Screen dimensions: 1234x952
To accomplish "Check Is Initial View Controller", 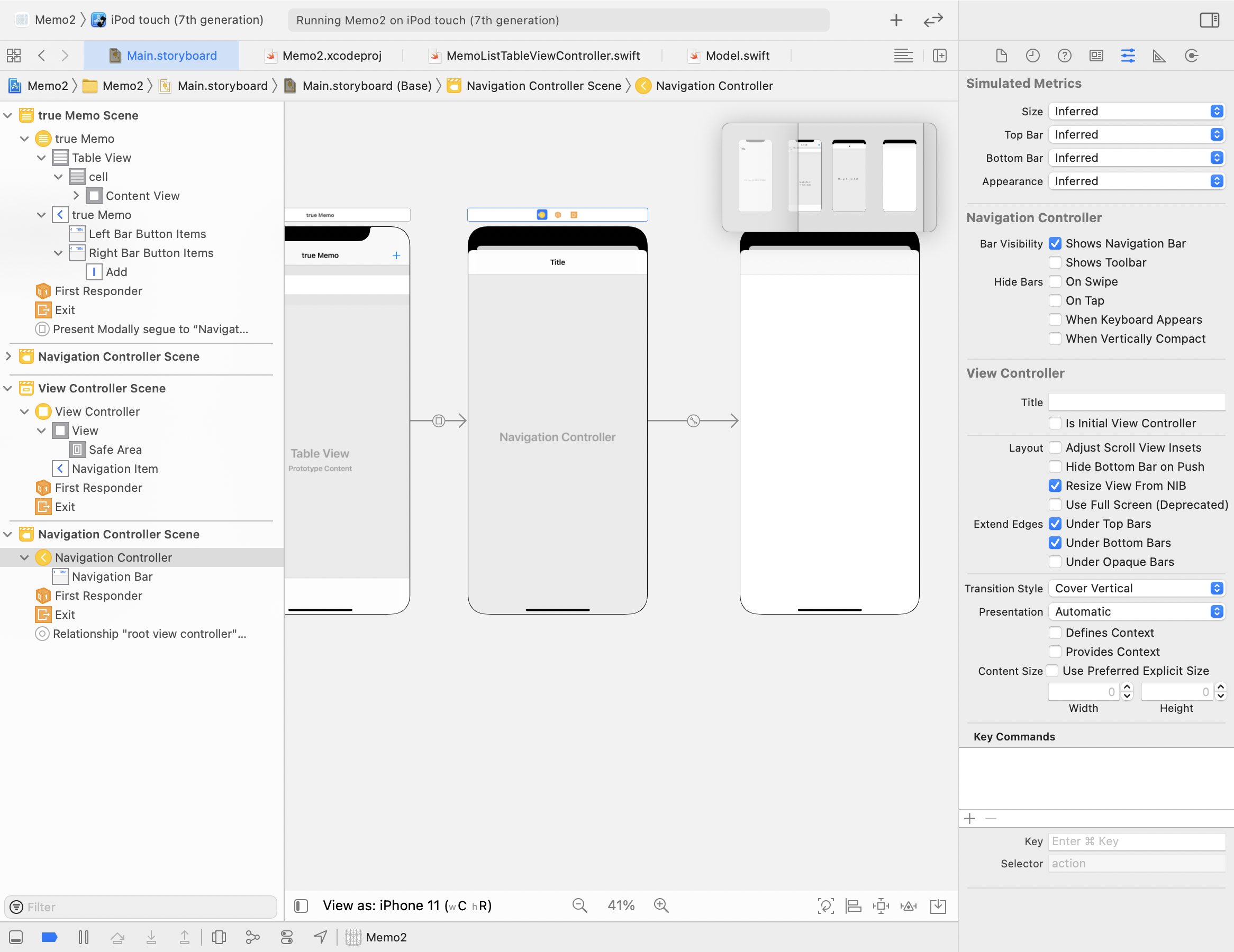I will [x=1054, y=424].
